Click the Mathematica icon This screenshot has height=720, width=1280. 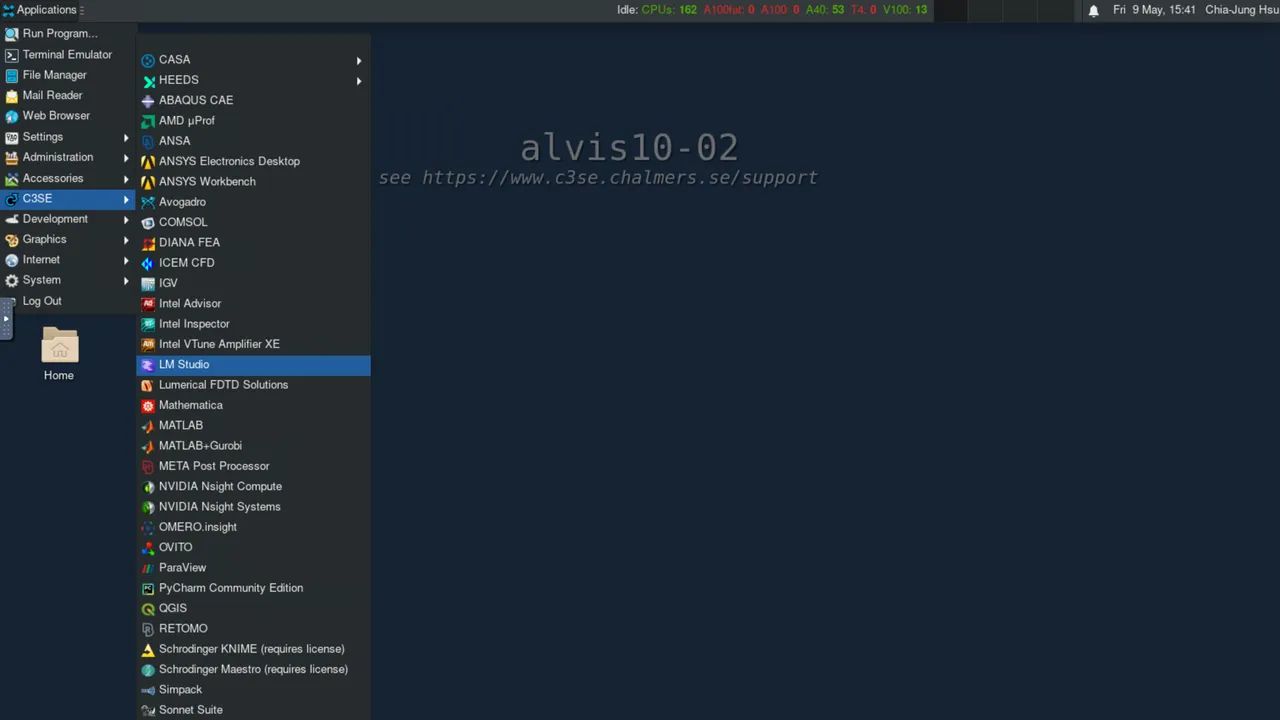(x=148, y=405)
